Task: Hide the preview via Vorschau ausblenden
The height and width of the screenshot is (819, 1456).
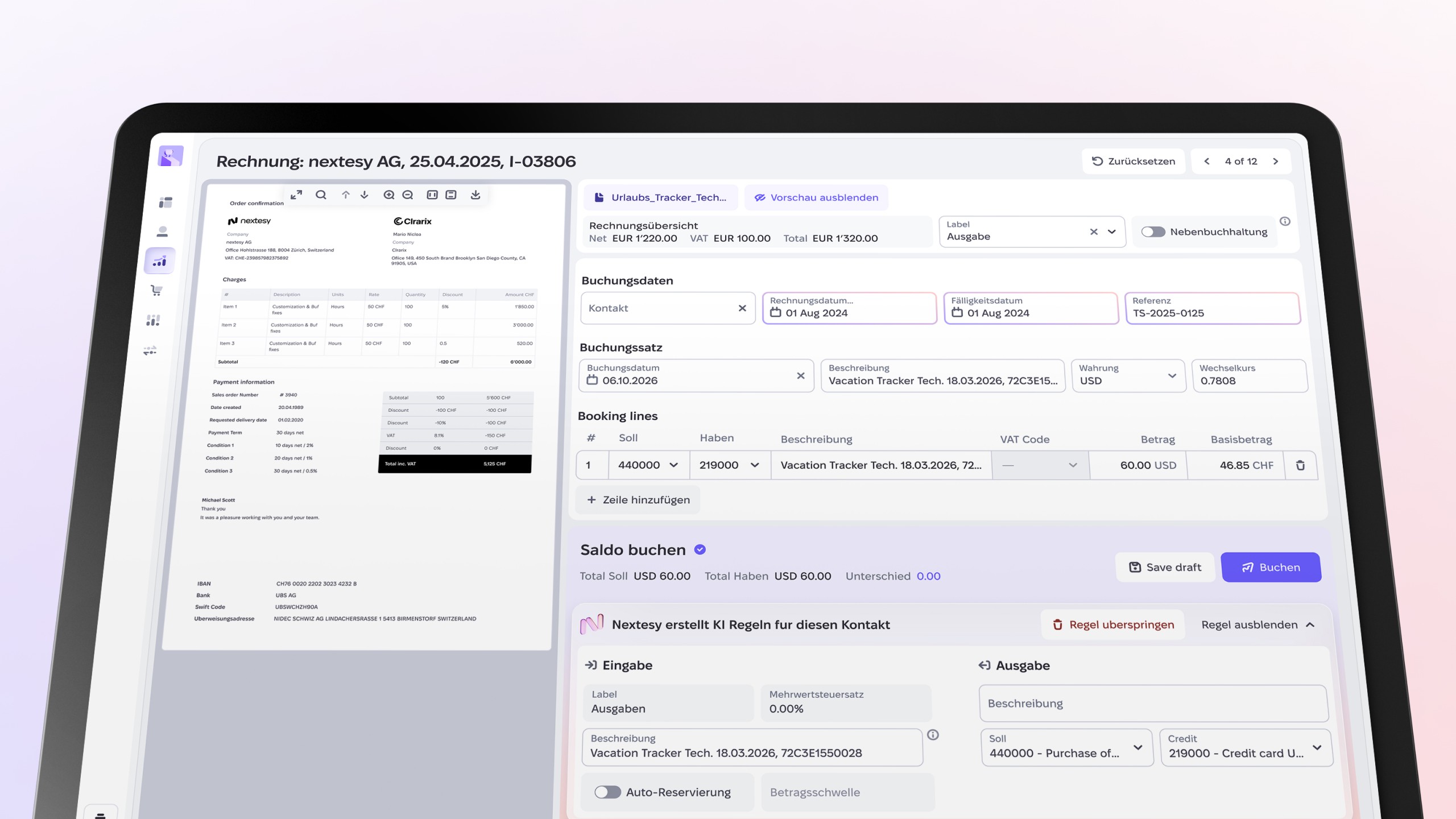Action: pos(816,197)
